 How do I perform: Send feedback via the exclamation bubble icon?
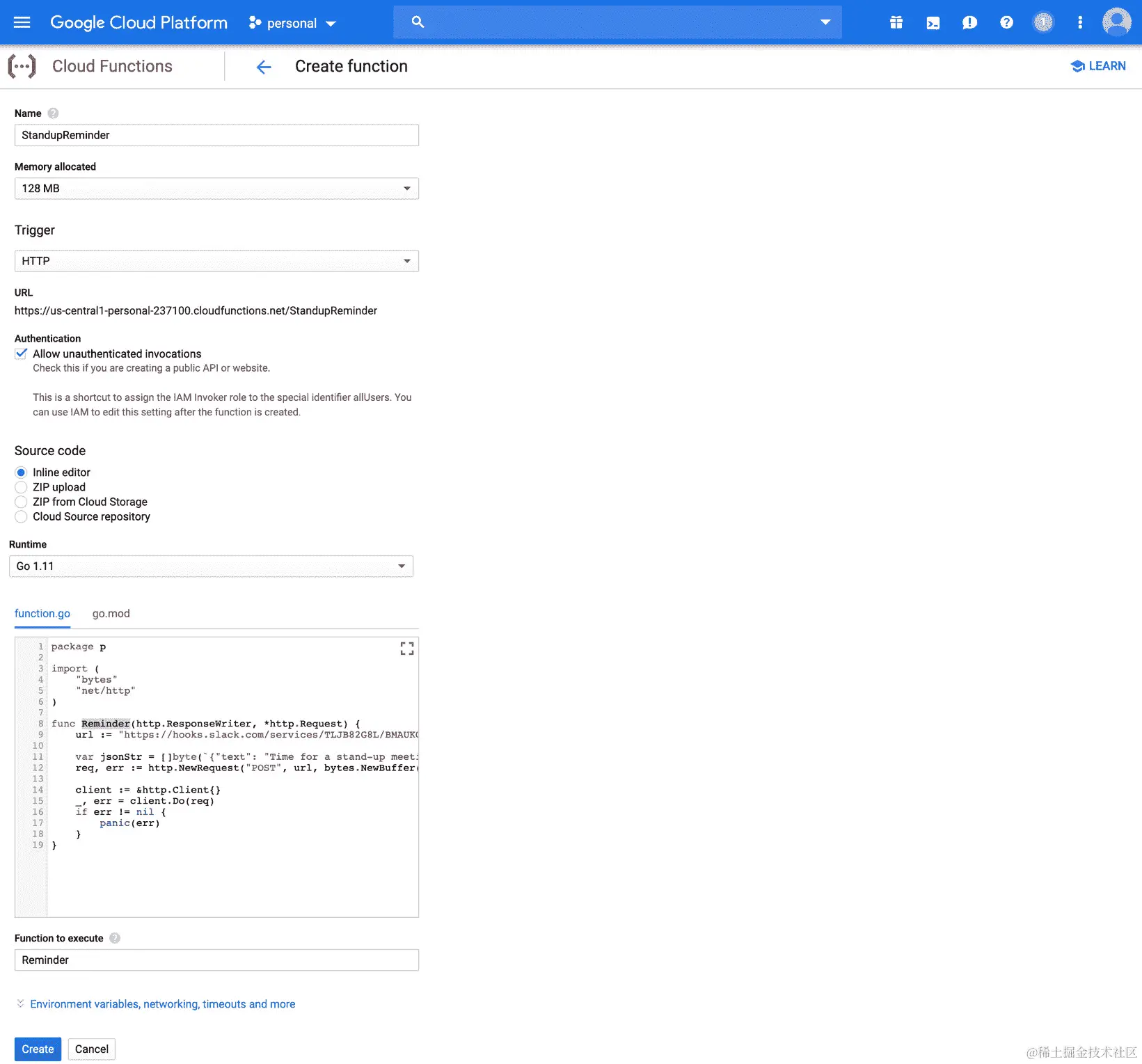click(x=969, y=22)
